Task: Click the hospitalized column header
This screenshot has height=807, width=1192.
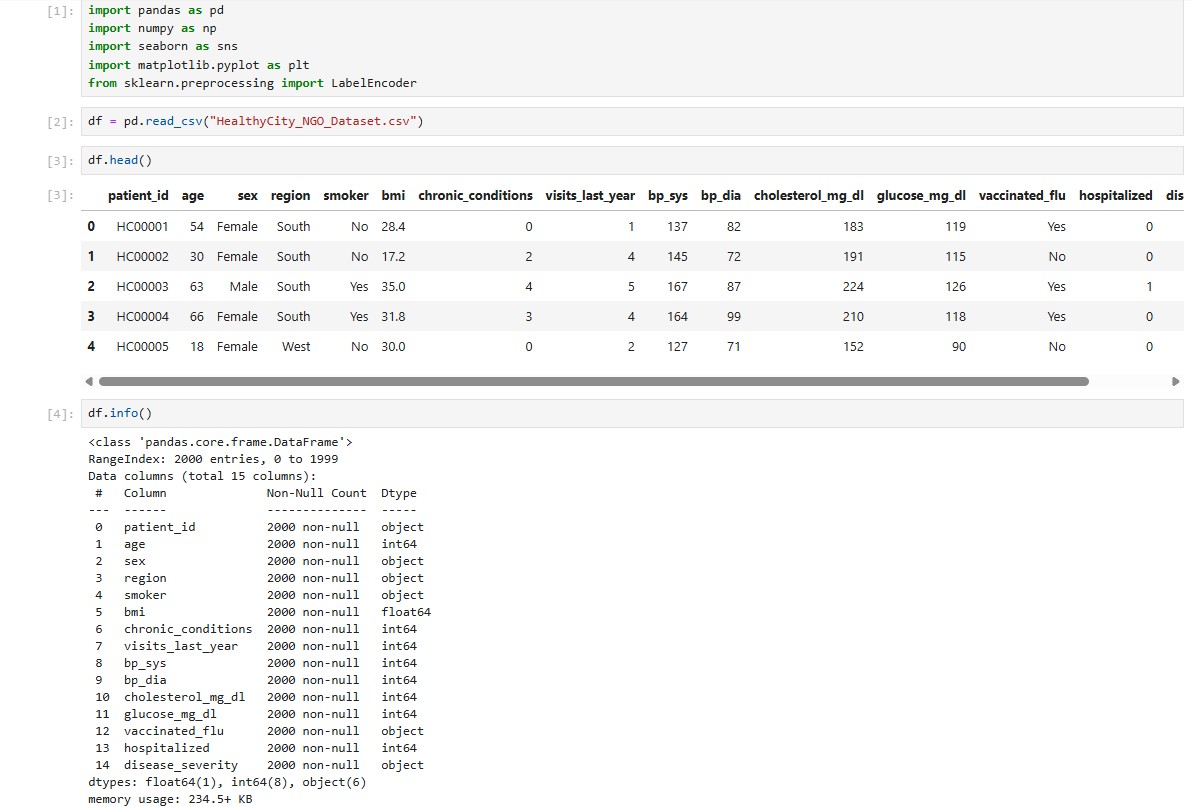Action: click(1115, 195)
